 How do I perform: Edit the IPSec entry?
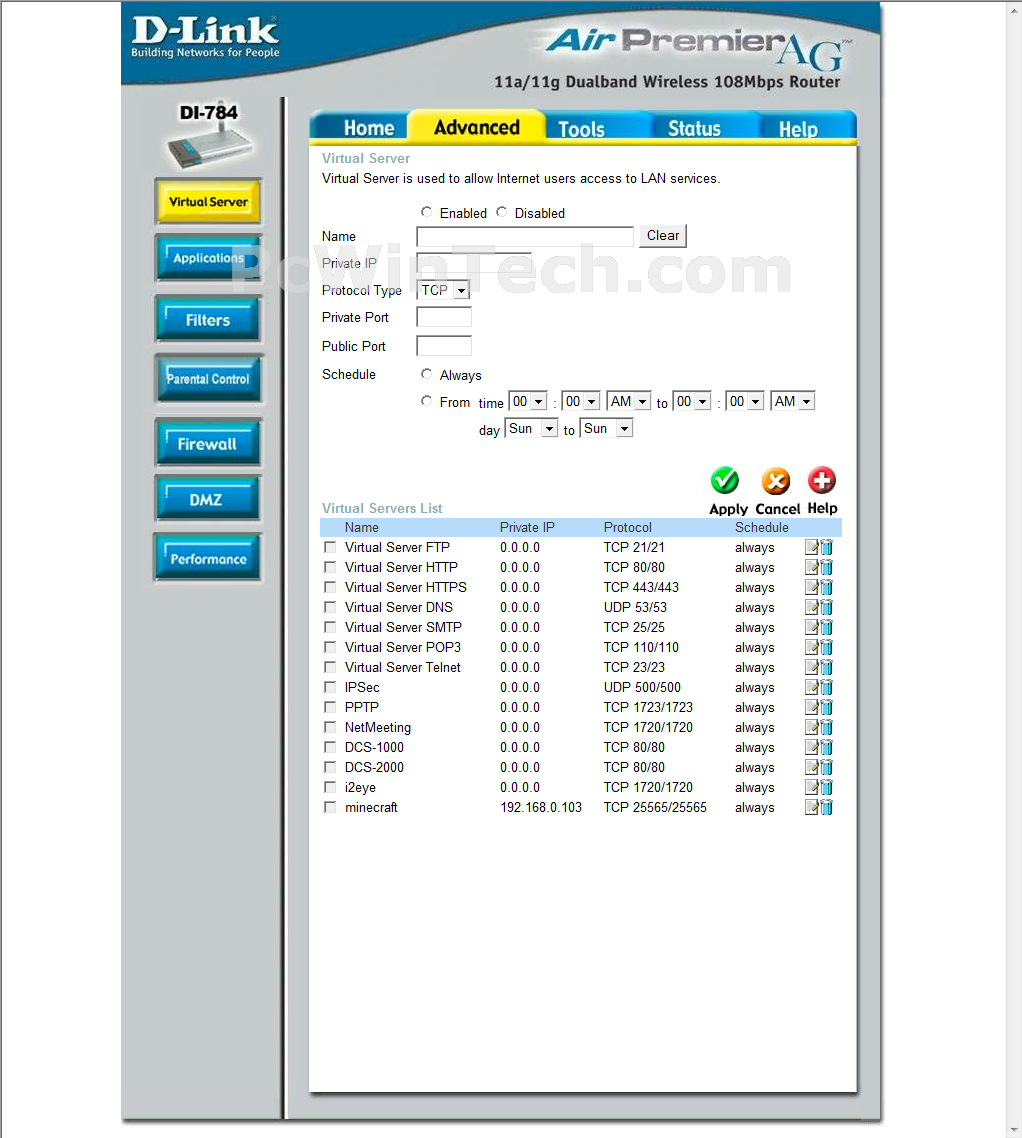coord(812,687)
